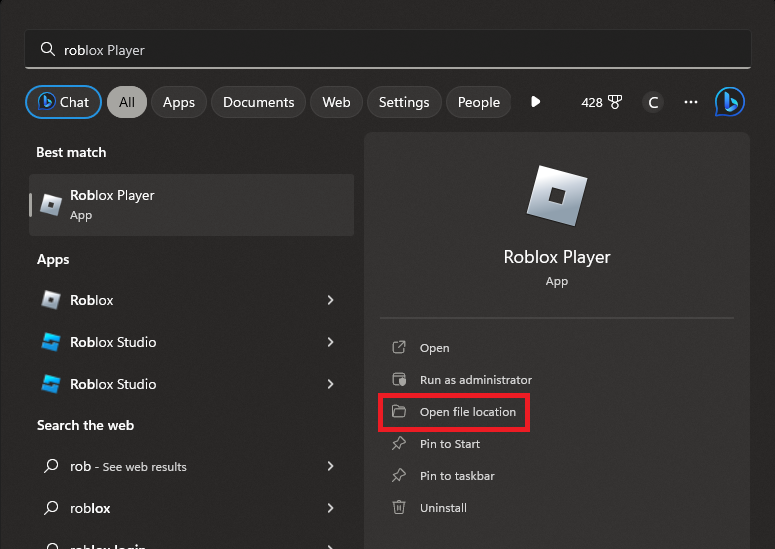Screen dimensions: 775x549
Task: Click the user account C avatar
Action: click(x=653, y=102)
